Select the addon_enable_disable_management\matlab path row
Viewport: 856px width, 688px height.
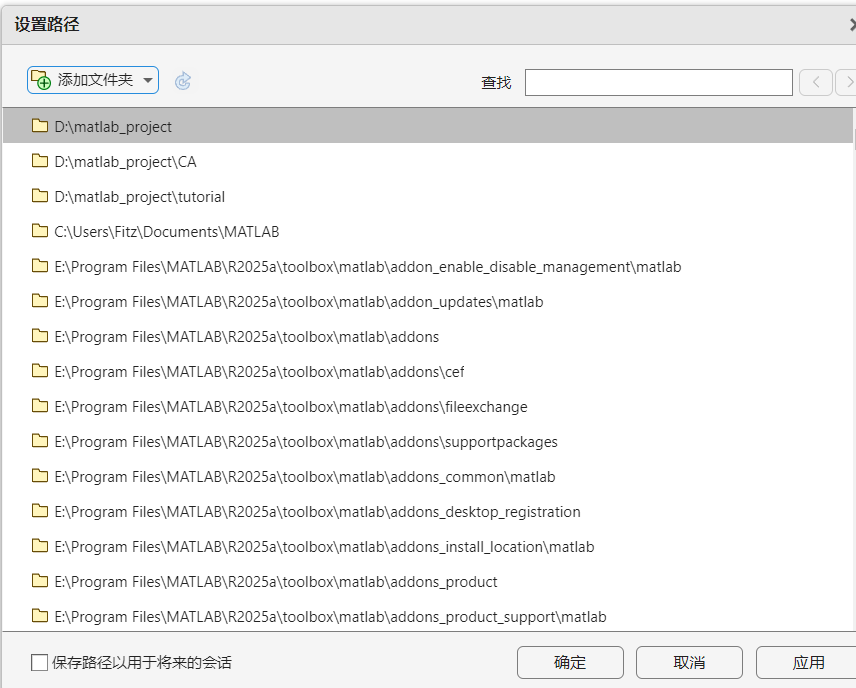tap(428, 266)
